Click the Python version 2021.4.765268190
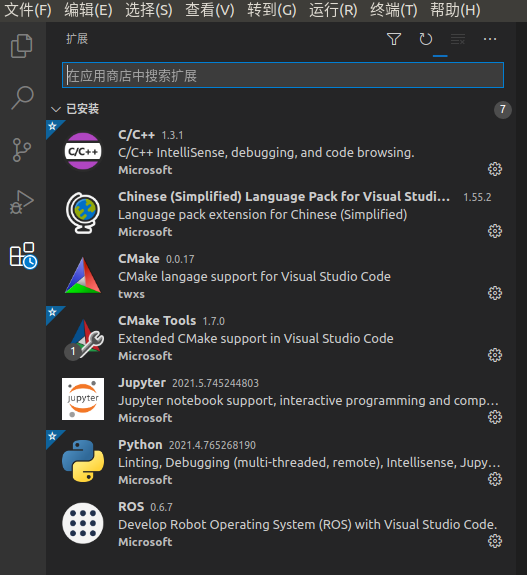 212,446
